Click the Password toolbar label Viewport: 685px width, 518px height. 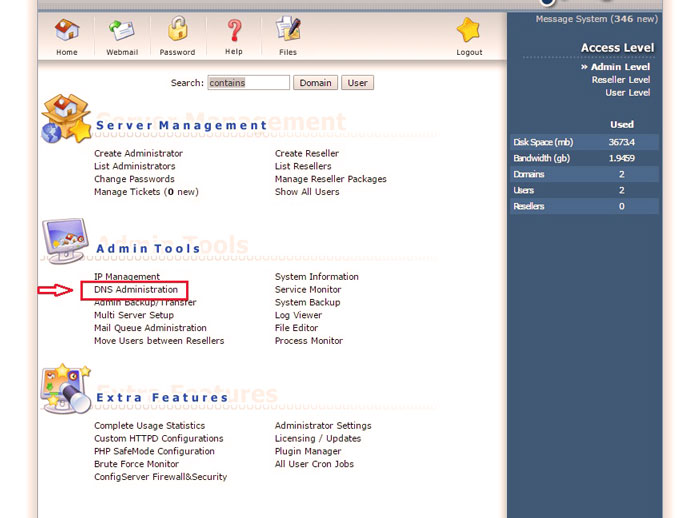[x=177, y=52]
